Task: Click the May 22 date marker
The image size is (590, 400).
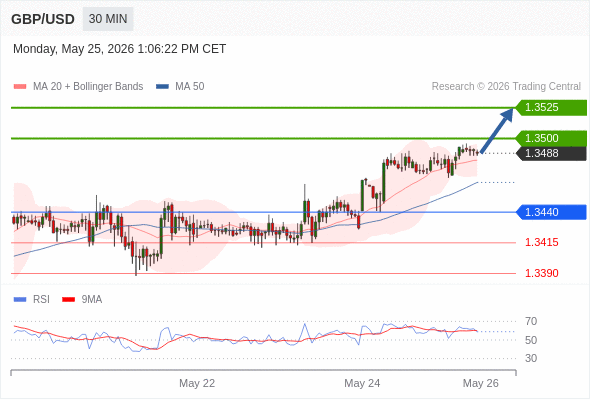Action: [x=197, y=383]
